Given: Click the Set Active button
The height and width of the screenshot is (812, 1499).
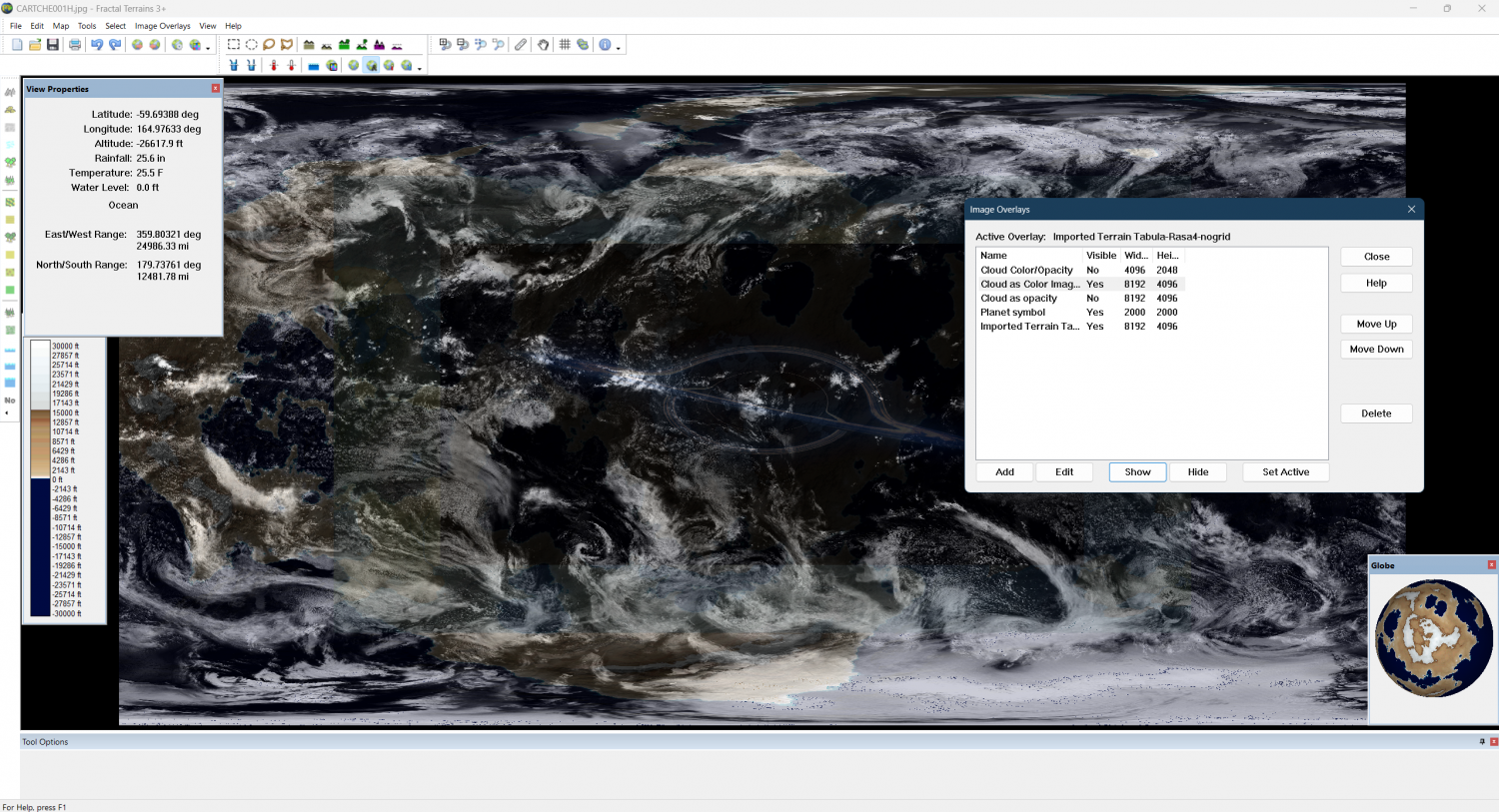Looking at the screenshot, I should coord(1285,472).
